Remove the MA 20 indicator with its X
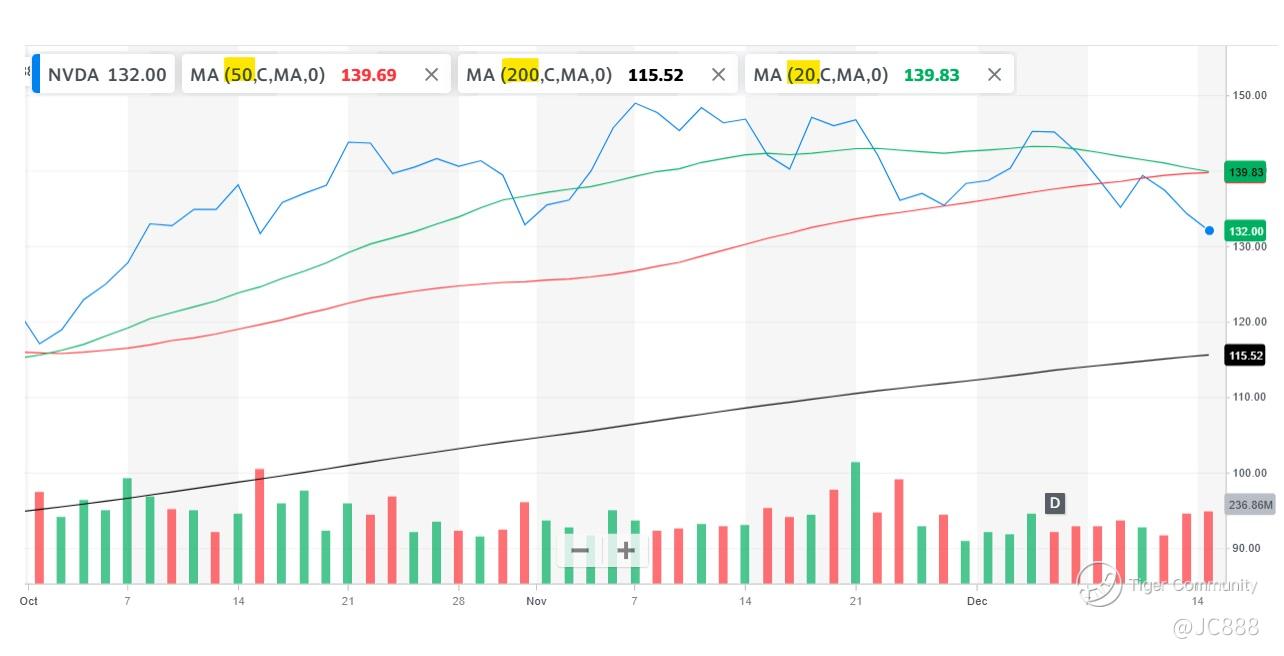 click(x=994, y=75)
